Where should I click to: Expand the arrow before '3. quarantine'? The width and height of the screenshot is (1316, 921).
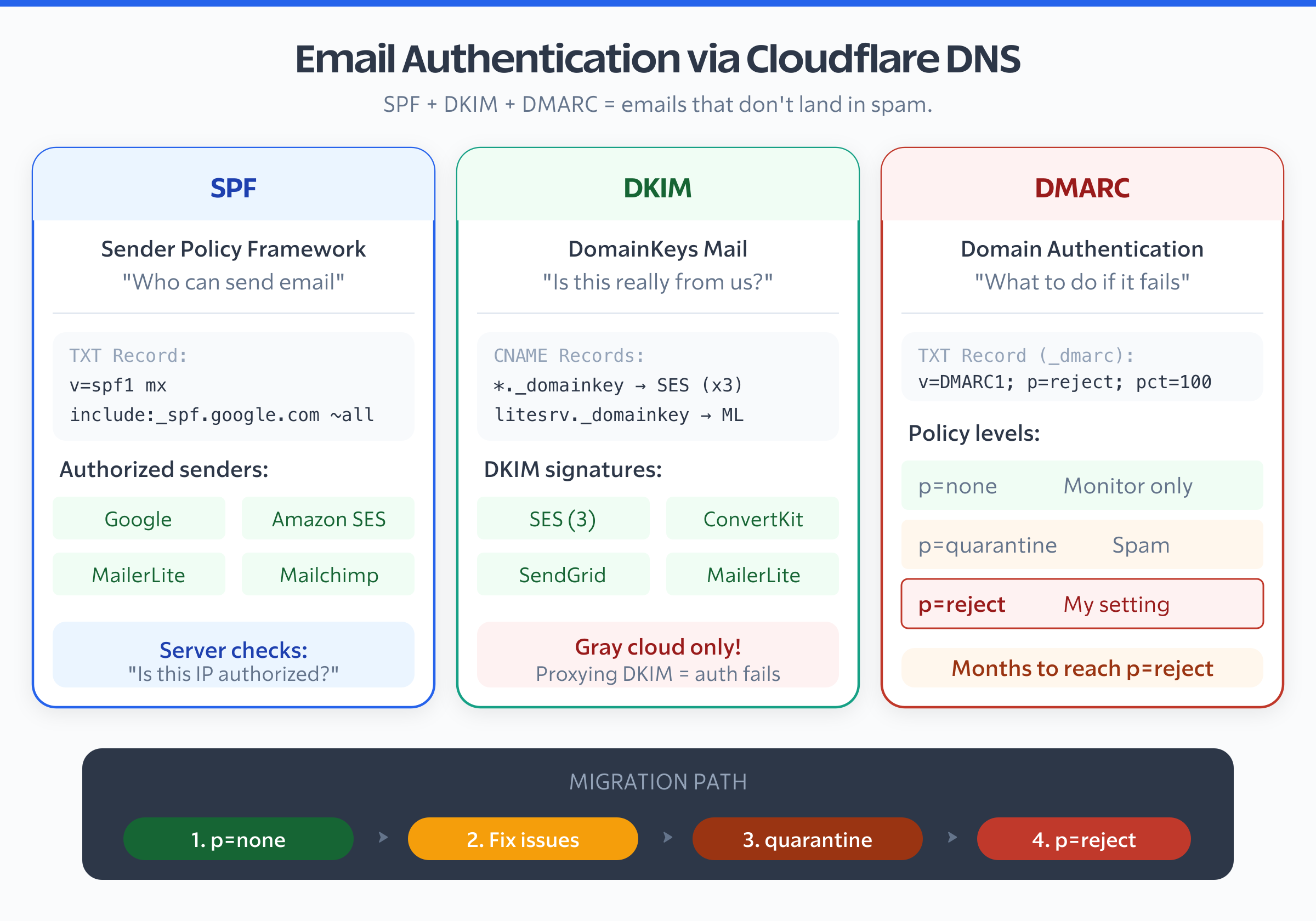(x=667, y=839)
